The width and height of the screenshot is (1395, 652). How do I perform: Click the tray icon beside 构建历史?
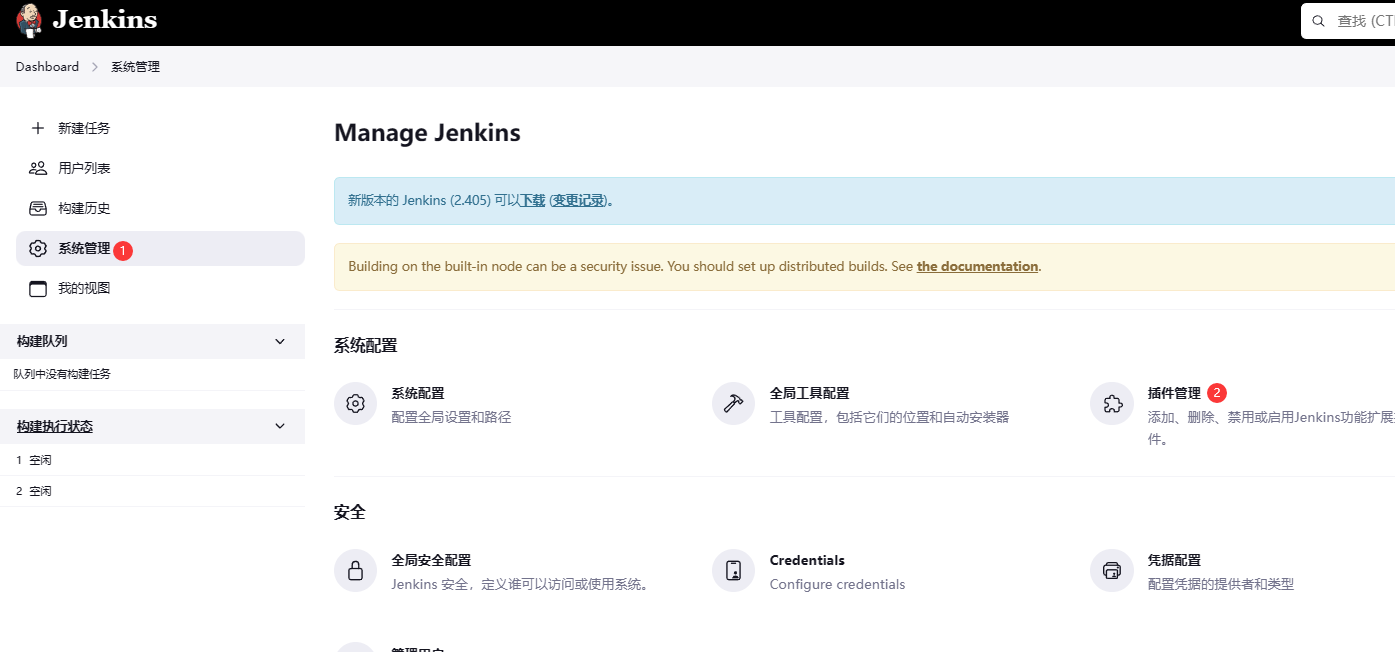pyautogui.click(x=38, y=208)
